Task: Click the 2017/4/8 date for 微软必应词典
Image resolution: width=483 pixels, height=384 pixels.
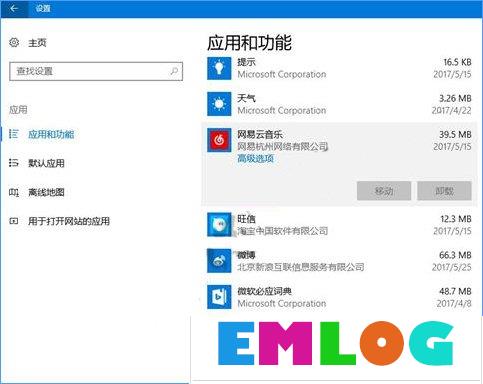Action: (x=454, y=303)
